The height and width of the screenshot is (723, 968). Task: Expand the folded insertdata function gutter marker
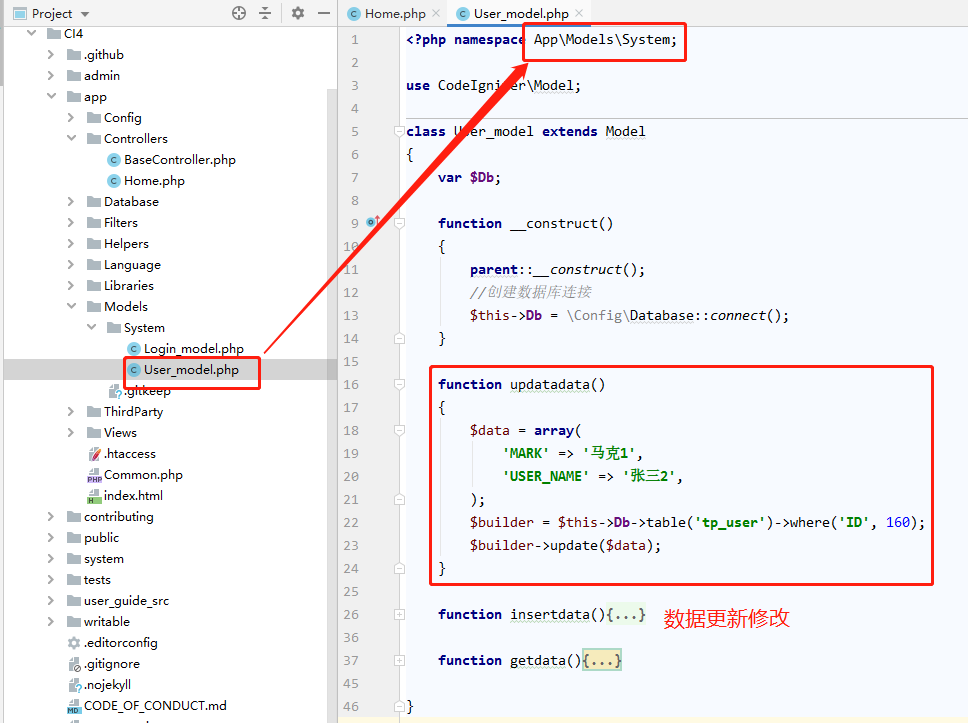point(399,614)
